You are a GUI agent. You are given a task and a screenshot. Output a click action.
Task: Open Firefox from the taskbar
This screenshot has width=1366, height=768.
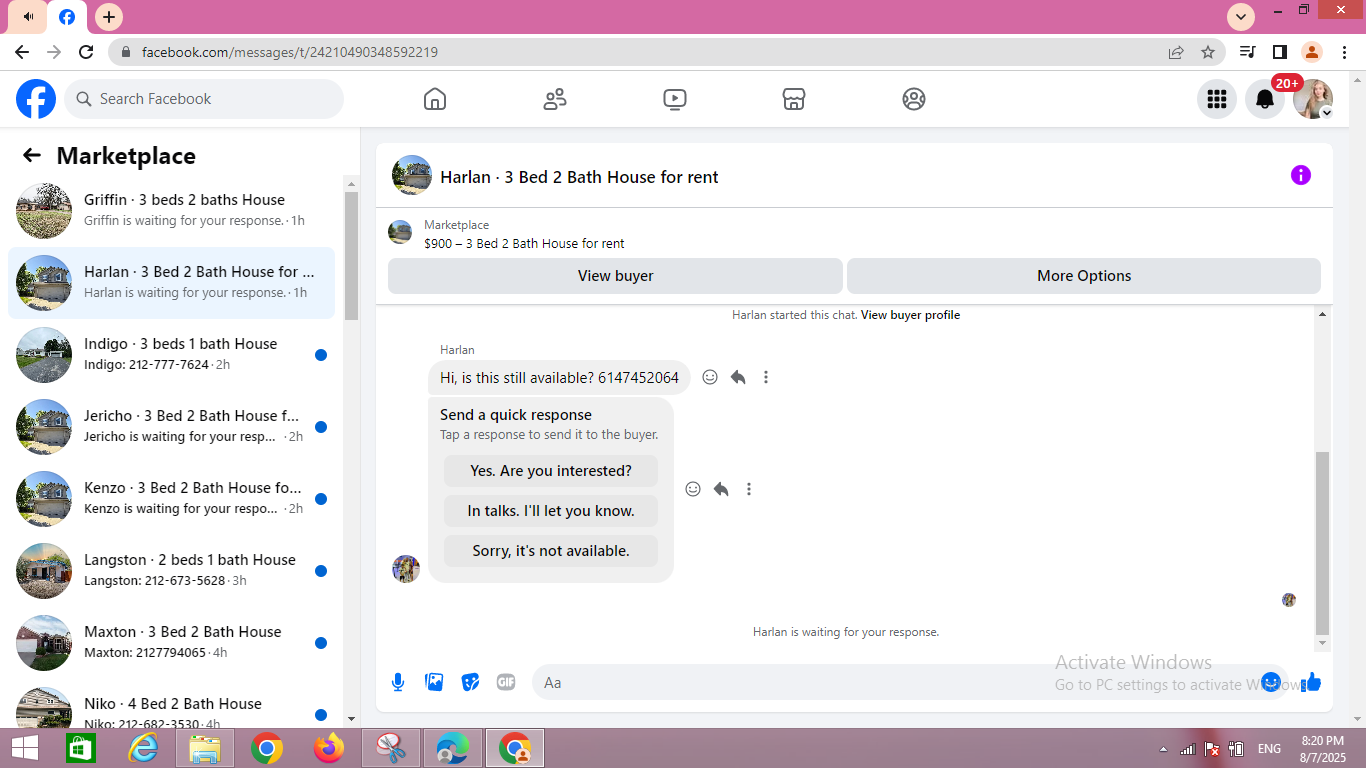coord(328,748)
